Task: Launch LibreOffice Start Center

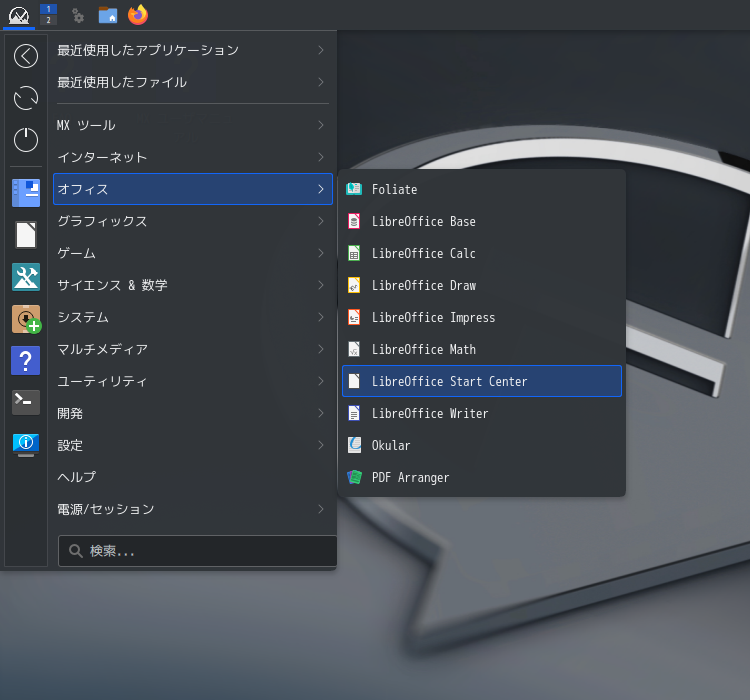Action: click(x=482, y=381)
